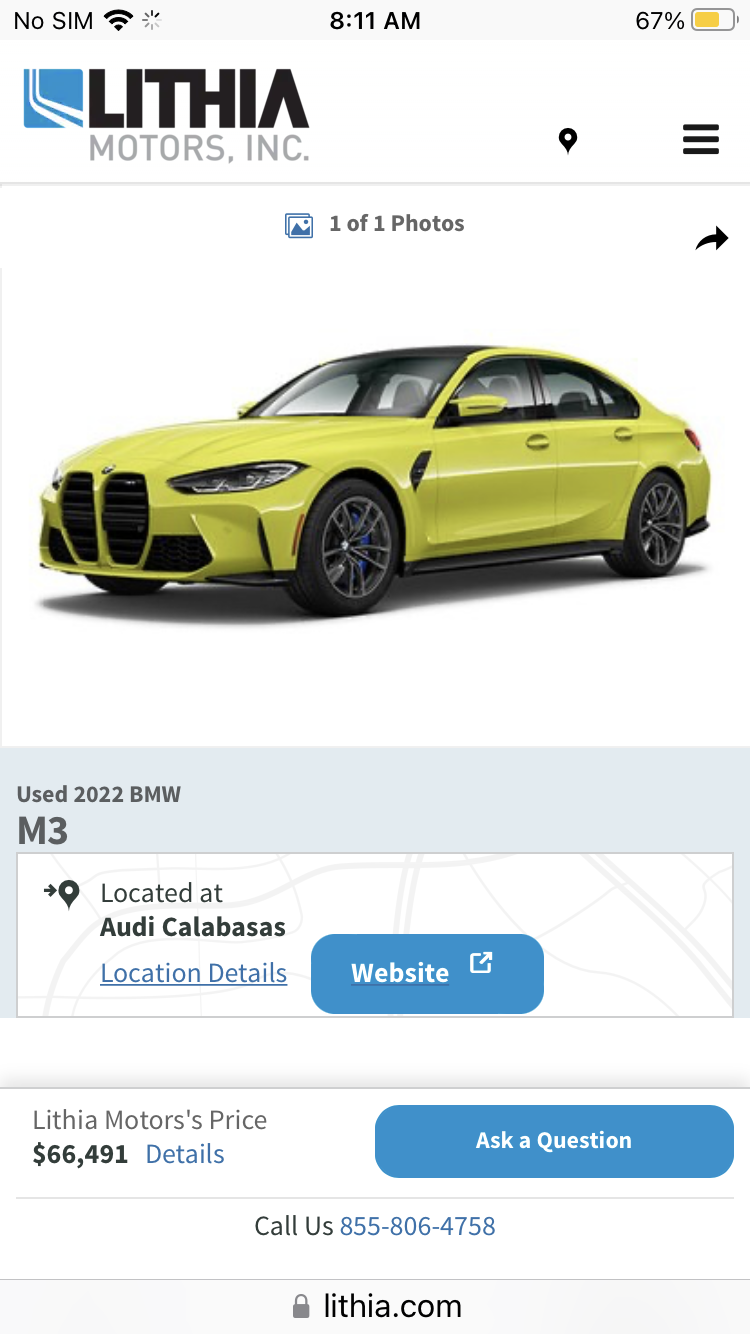Open the hamburger navigation menu
The height and width of the screenshot is (1334, 750).
click(701, 139)
